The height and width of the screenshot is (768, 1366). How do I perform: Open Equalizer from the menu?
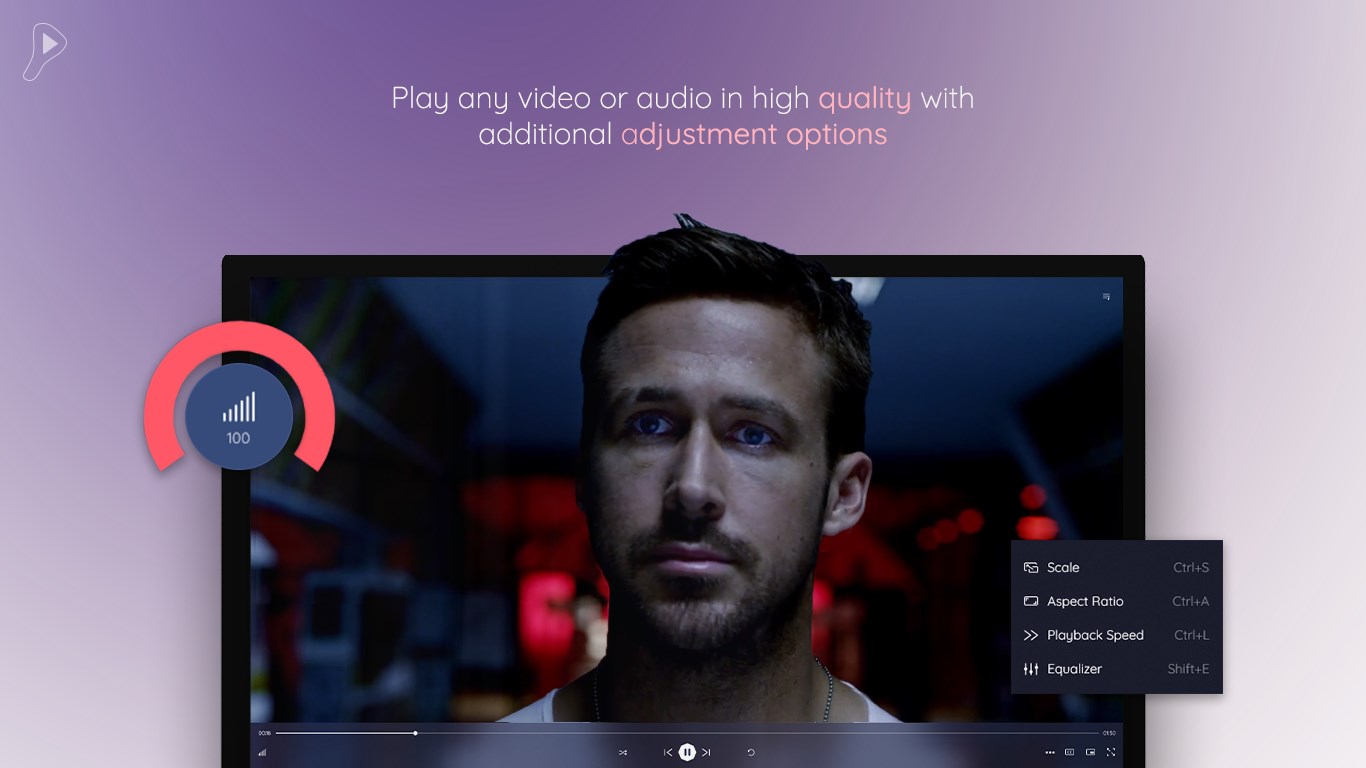coord(1117,669)
